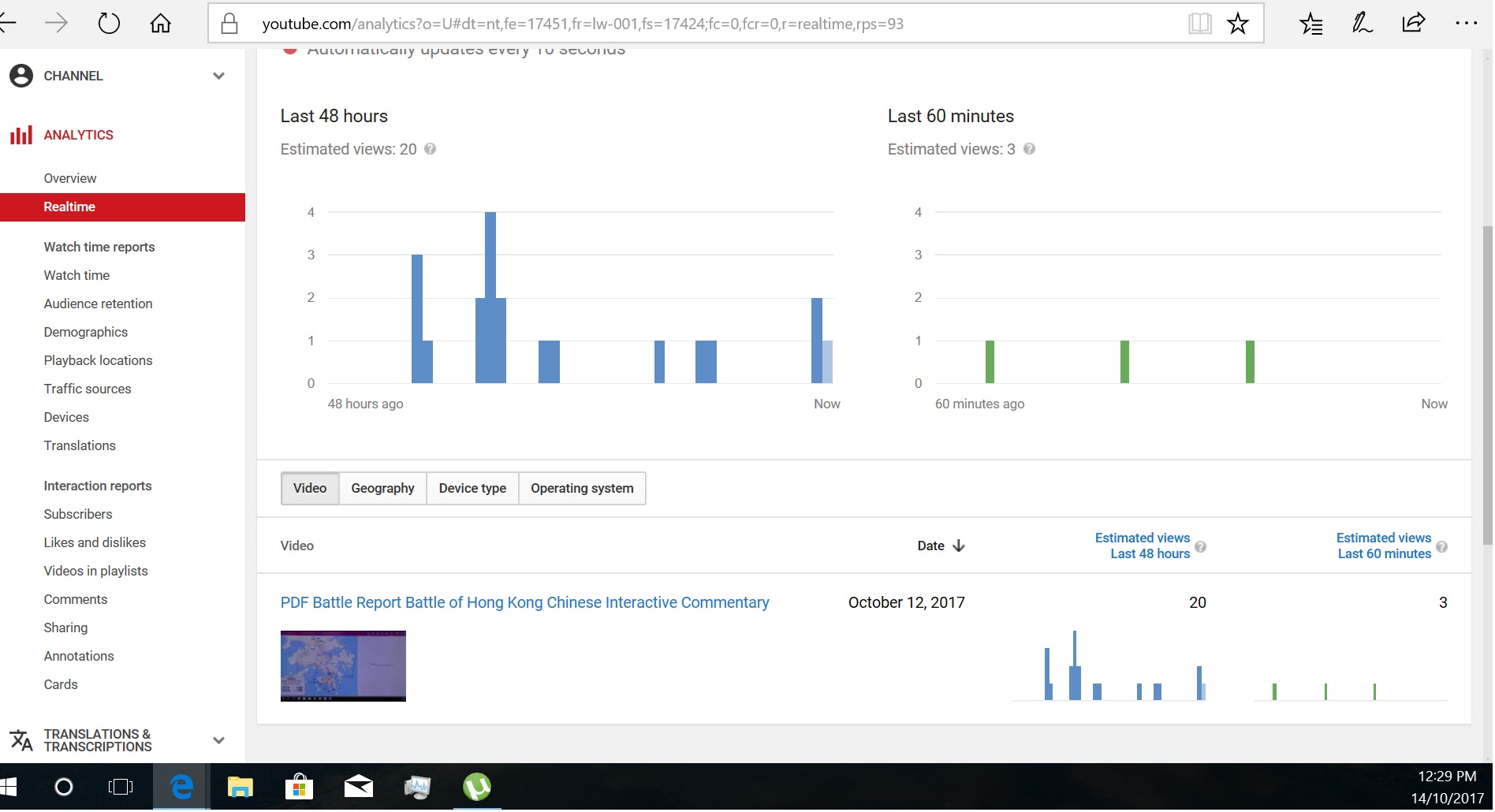Open PDF Battle Report Hong Kong video link
The width and height of the screenshot is (1495, 812).
click(524, 602)
